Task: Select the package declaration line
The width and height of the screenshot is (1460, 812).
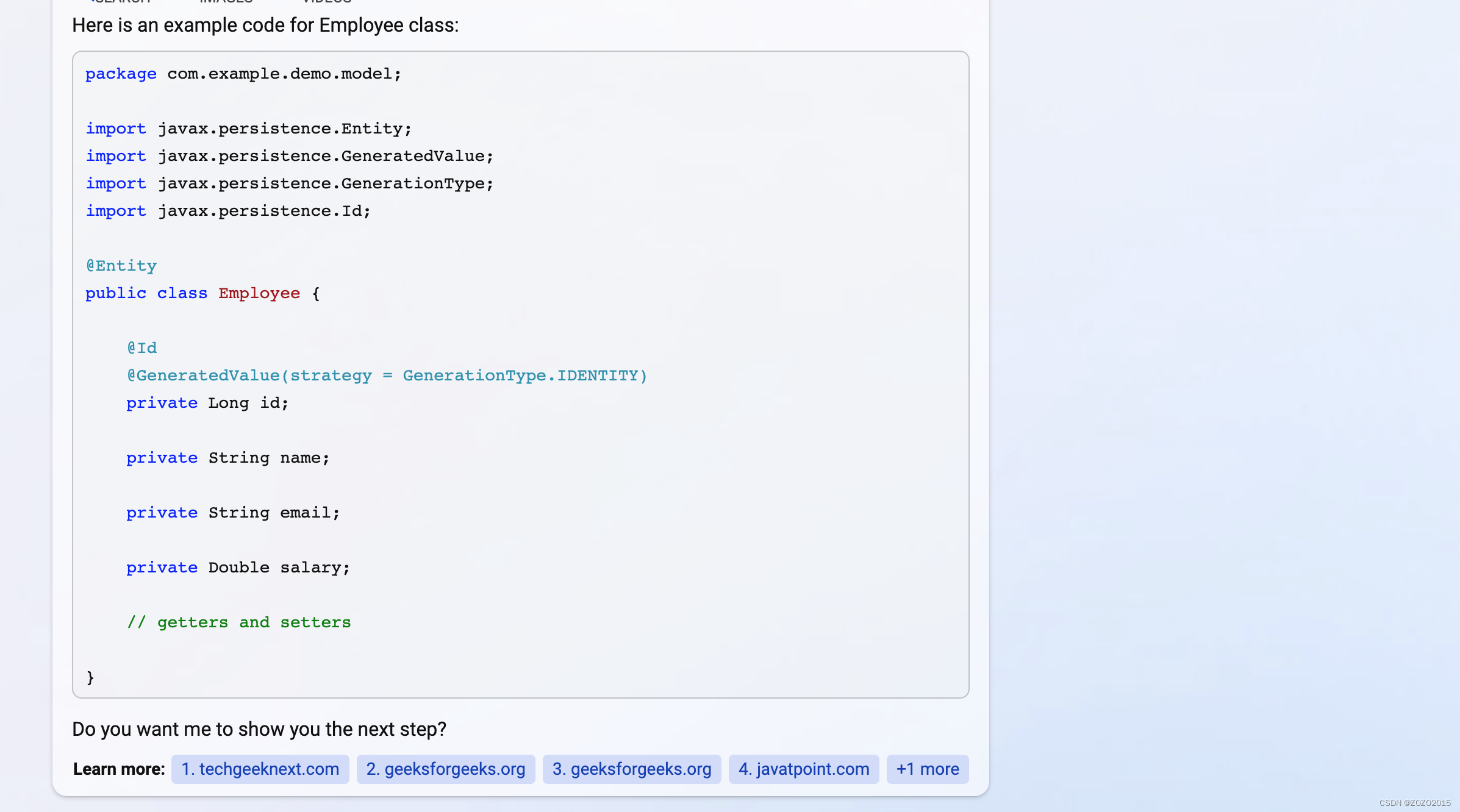Action: [x=243, y=73]
